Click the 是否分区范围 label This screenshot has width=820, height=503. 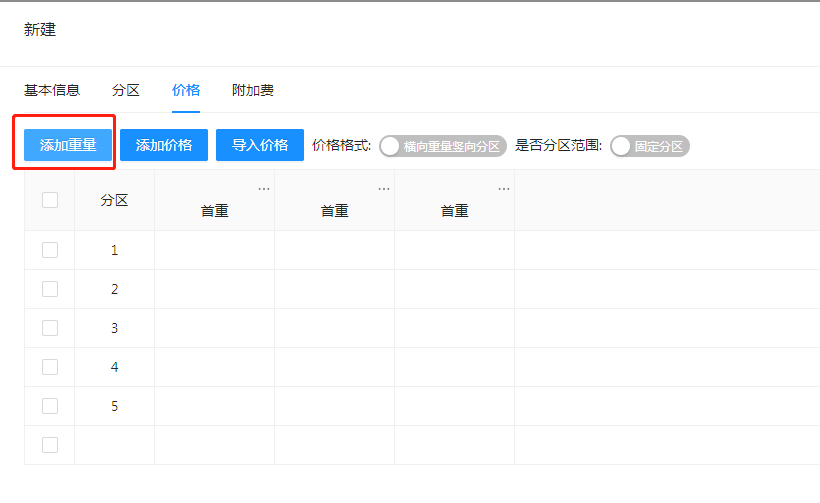pos(559,145)
